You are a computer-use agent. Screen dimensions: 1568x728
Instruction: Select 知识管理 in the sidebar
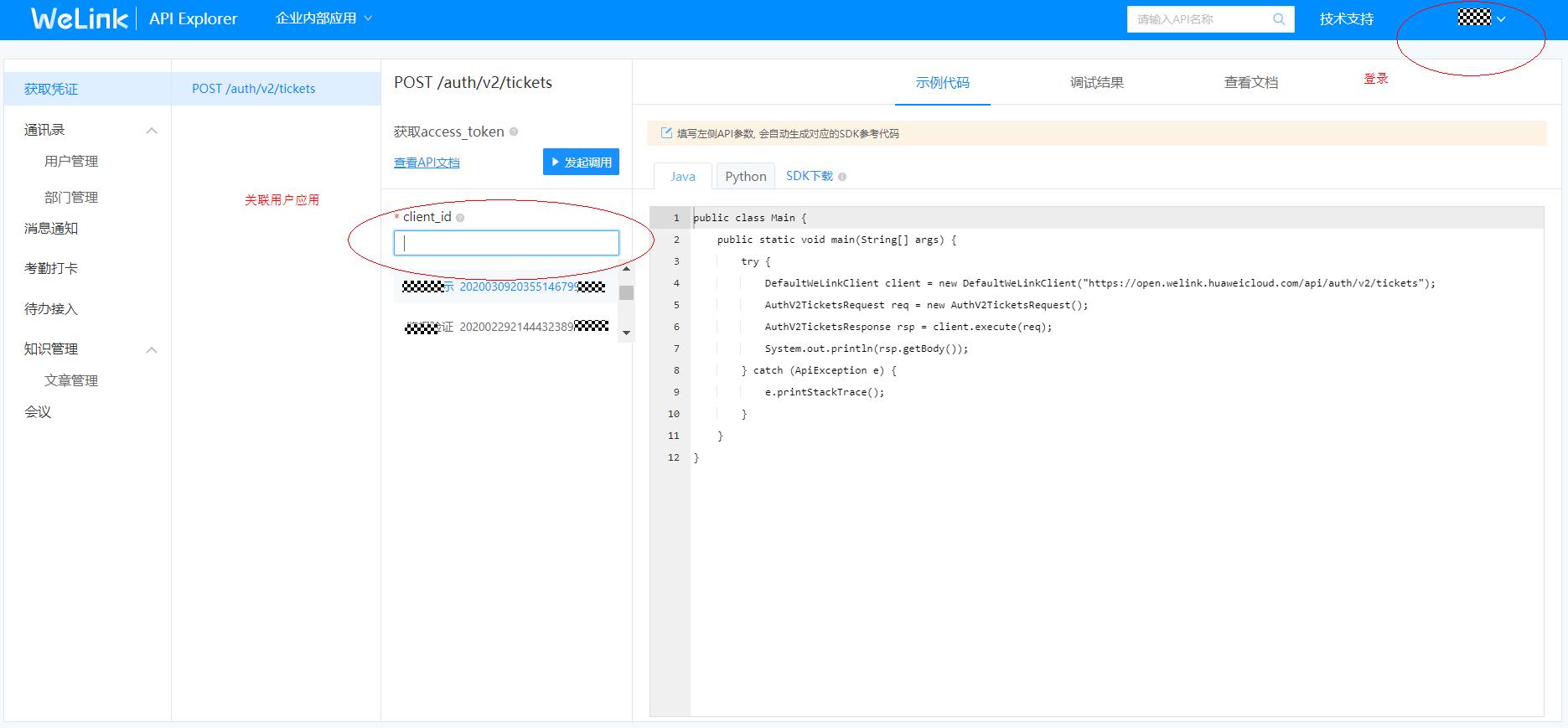(51, 349)
